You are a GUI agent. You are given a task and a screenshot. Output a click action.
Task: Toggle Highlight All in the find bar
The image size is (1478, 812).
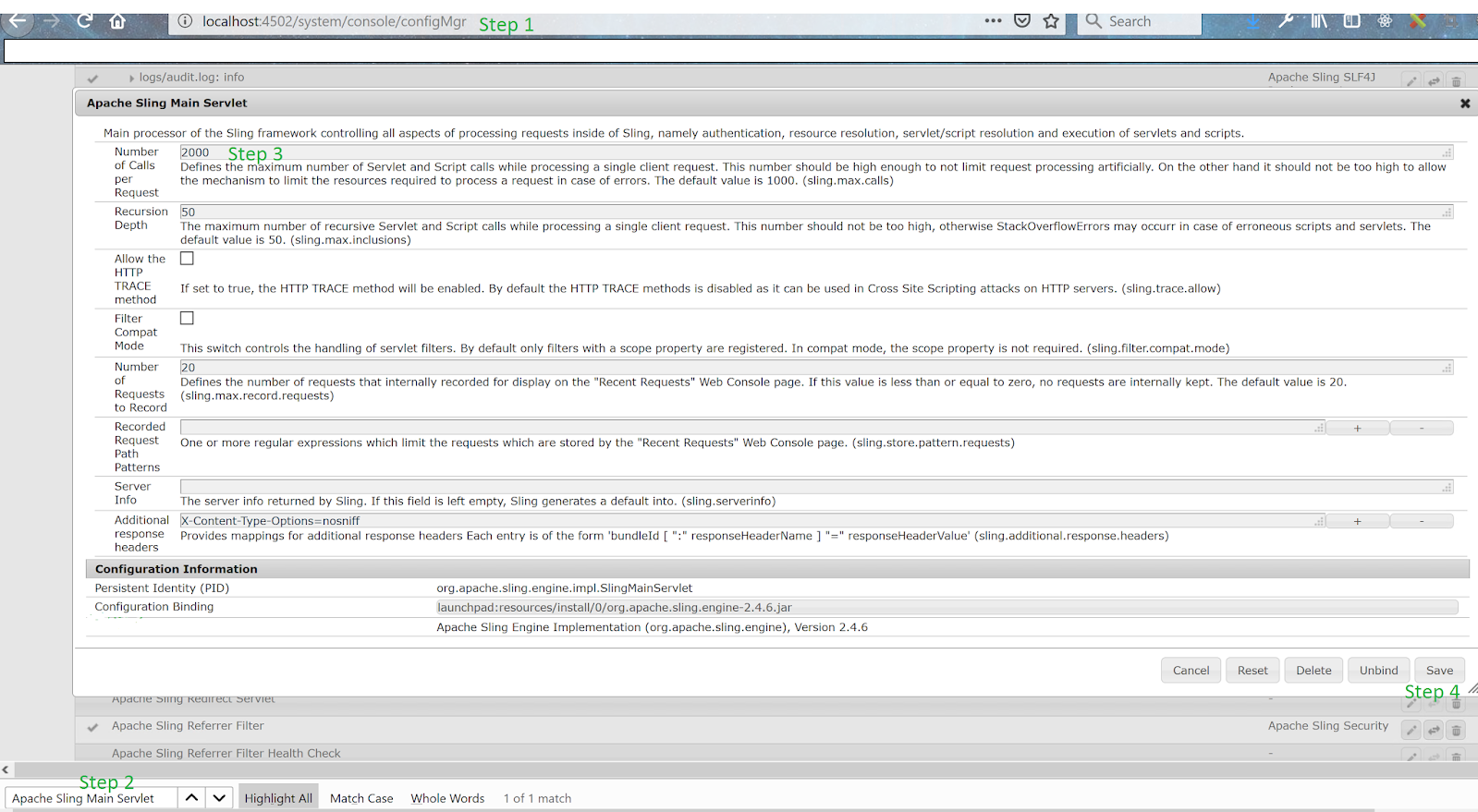click(x=278, y=798)
